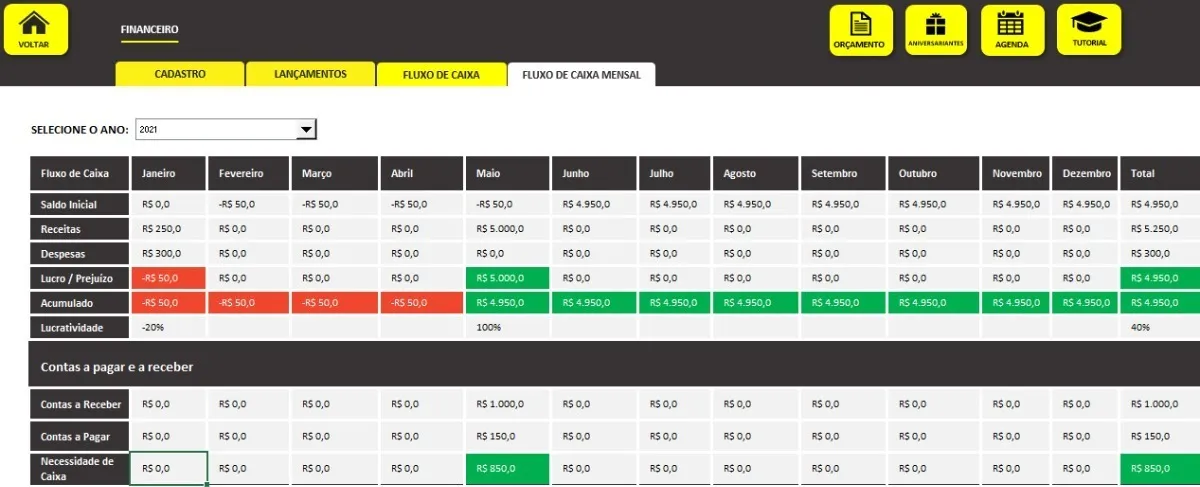Switch to the Lançamentos tab
The height and width of the screenshot is (487, 1200).
(310, 74)
